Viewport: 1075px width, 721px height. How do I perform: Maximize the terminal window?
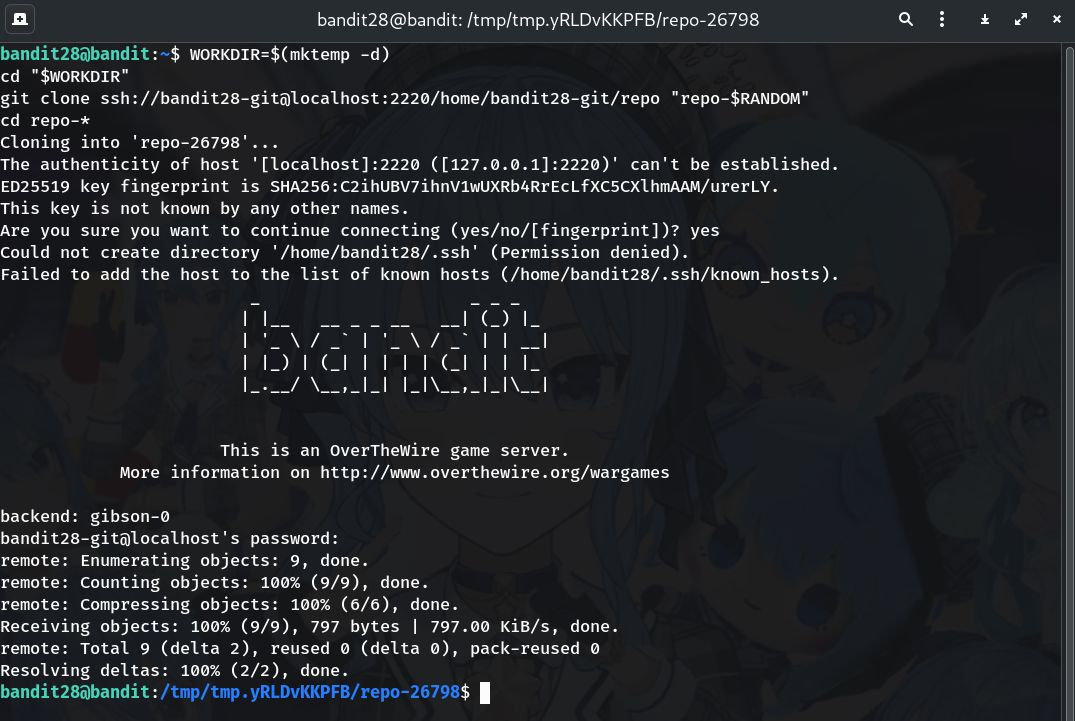[1020, 19]
